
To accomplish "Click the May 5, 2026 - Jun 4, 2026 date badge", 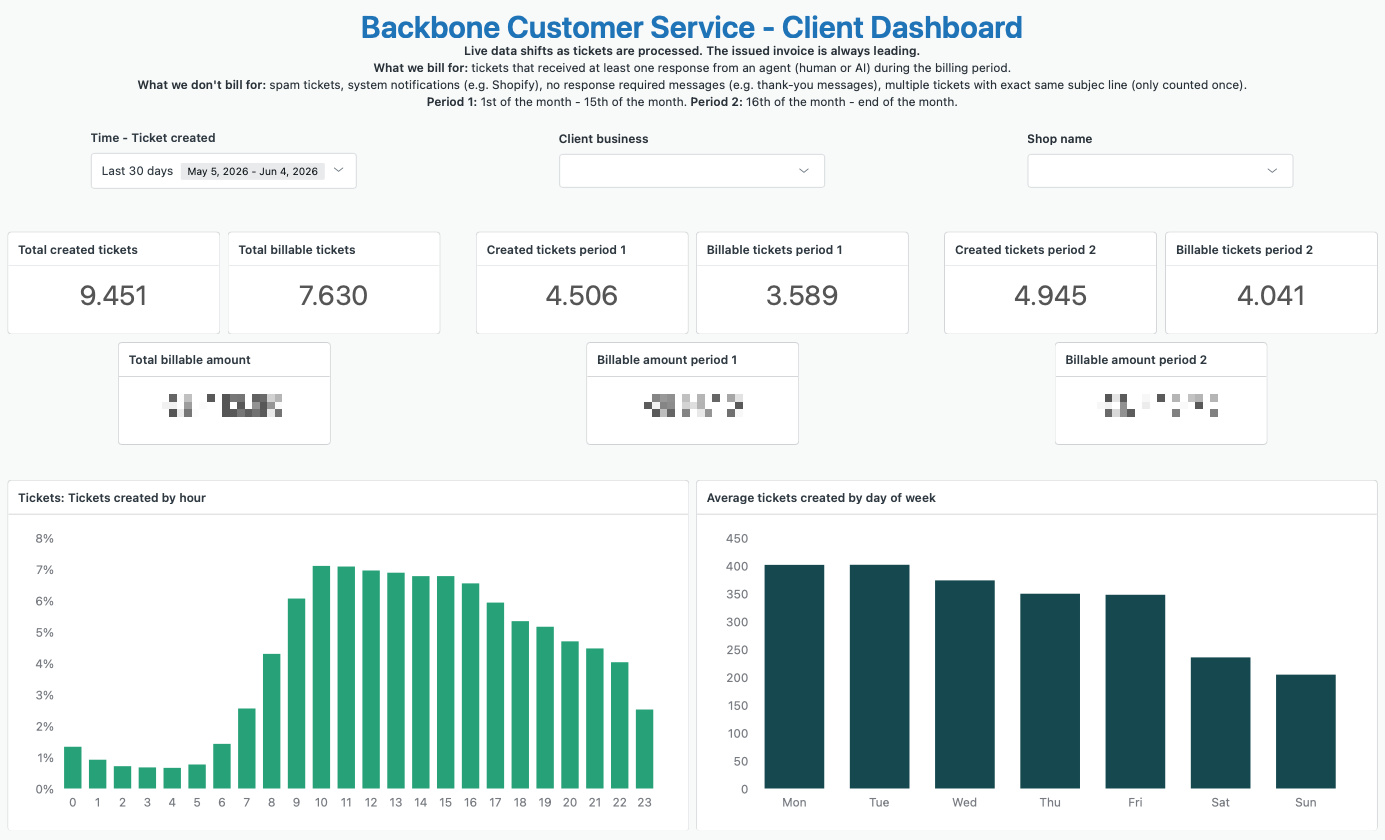I will tap(252, 171).
